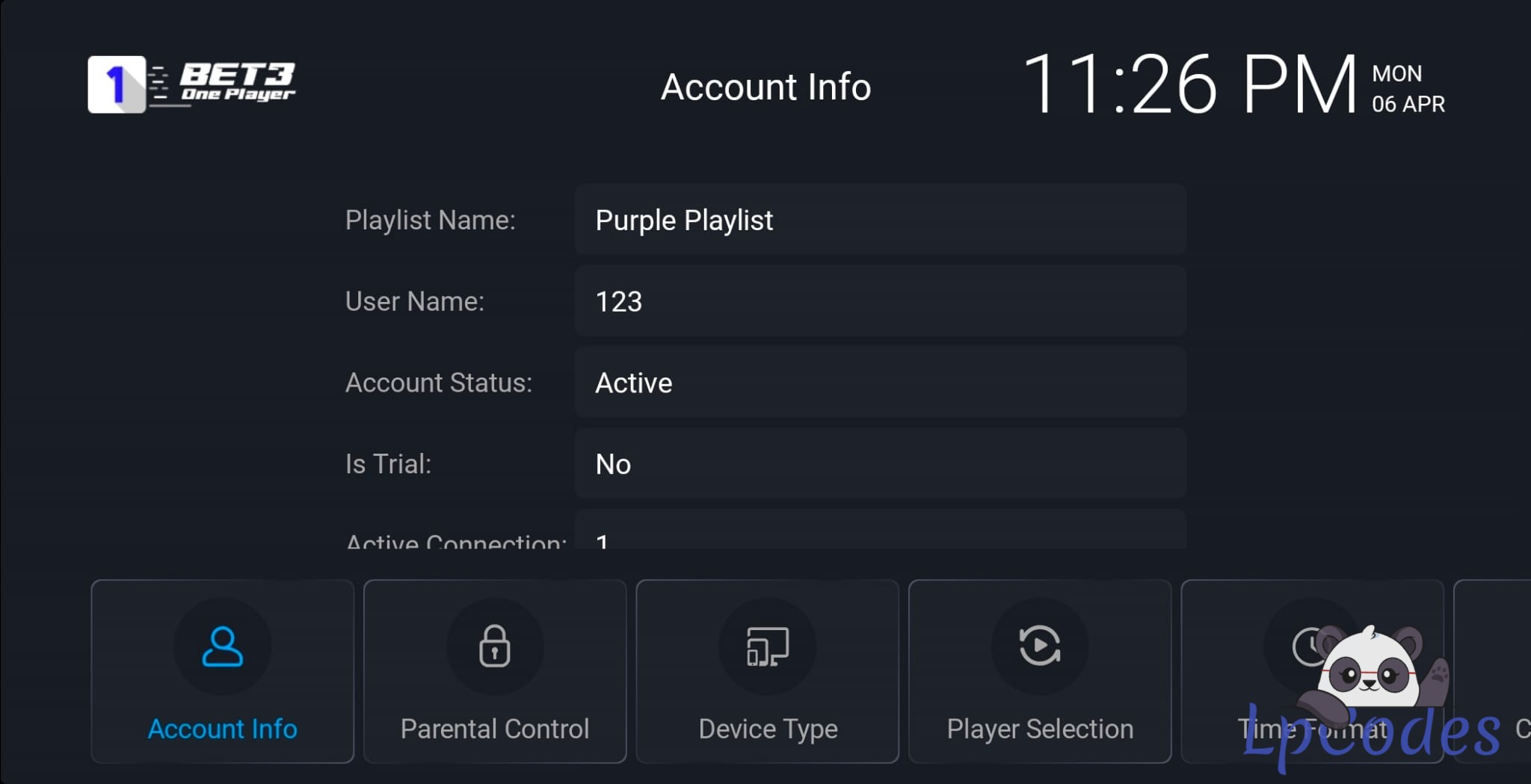The height and width of the screenshot is (784, 1531).
Task: Select the partially visible tile after Time Format
Action: click(x=1492, y=670)
